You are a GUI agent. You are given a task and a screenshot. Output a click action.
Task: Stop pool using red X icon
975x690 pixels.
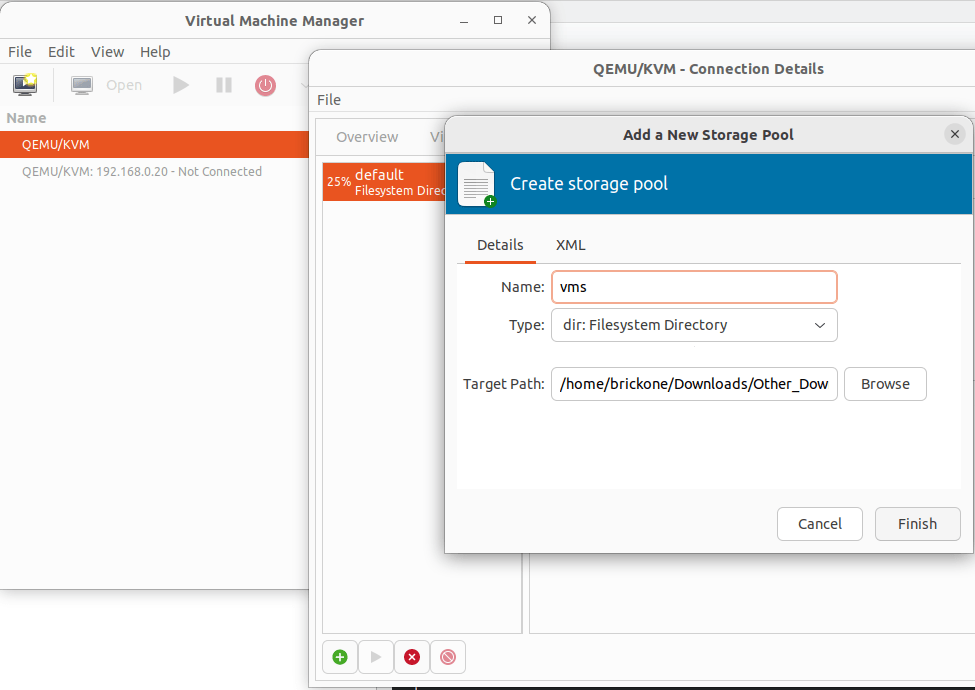411,657
